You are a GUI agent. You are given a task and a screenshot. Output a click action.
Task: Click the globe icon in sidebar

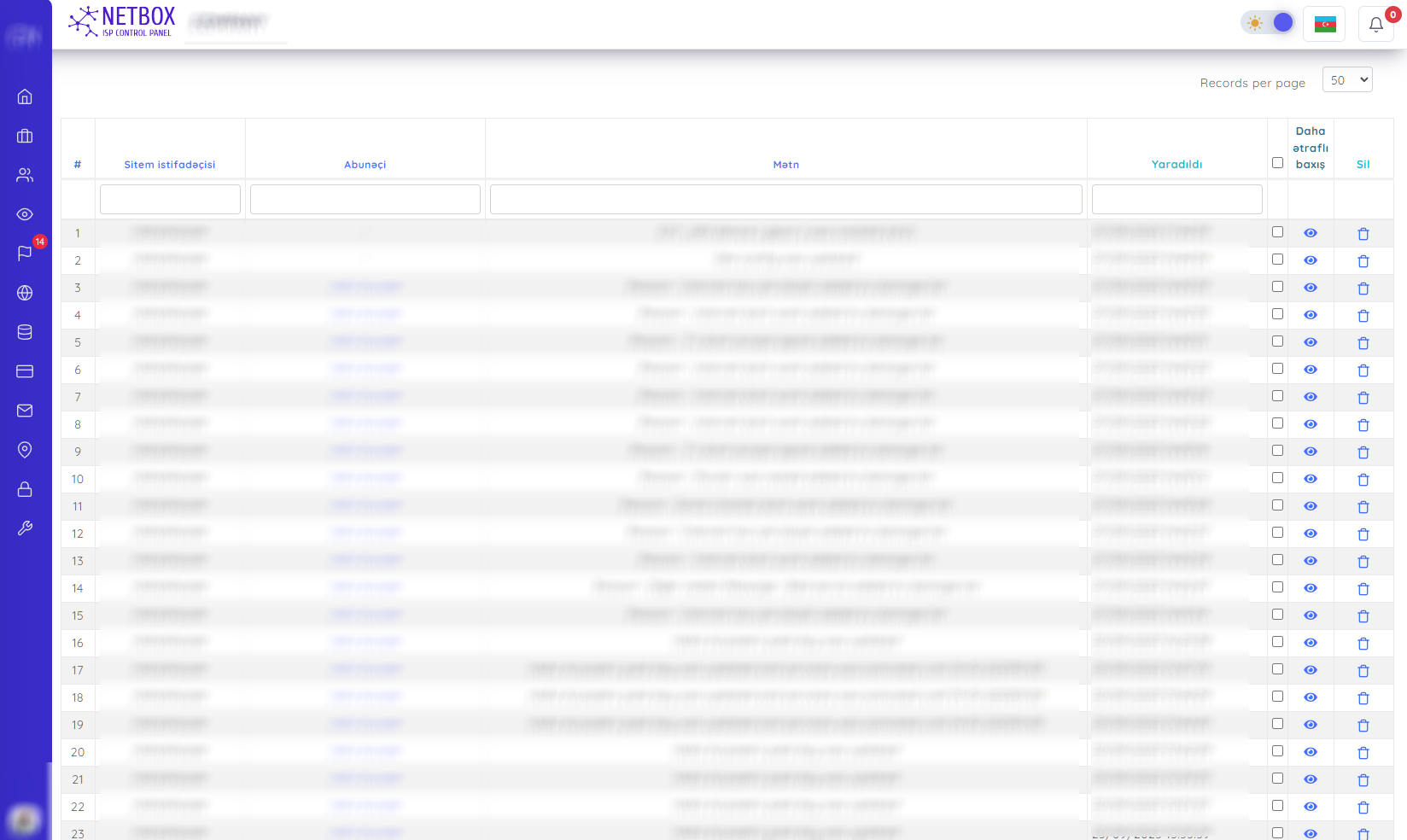pyautogui.click(x=25, y=293)
